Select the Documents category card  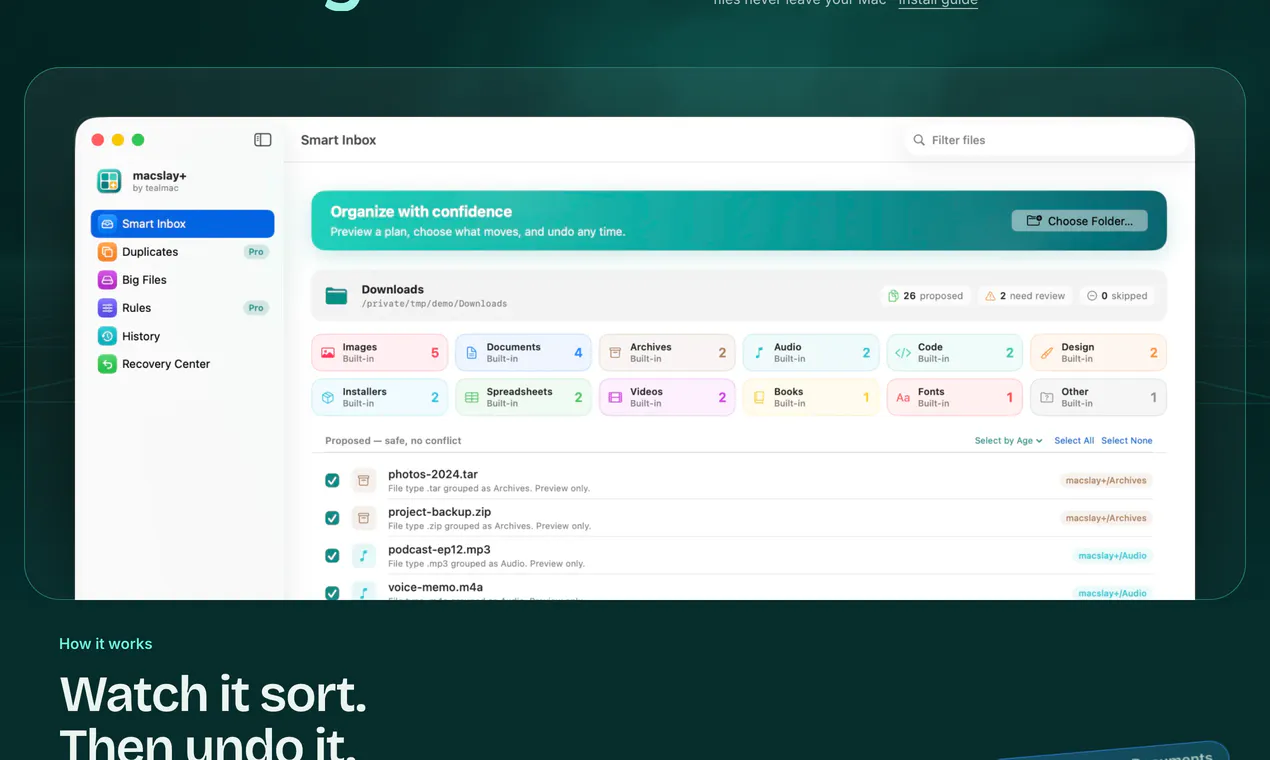523,353
